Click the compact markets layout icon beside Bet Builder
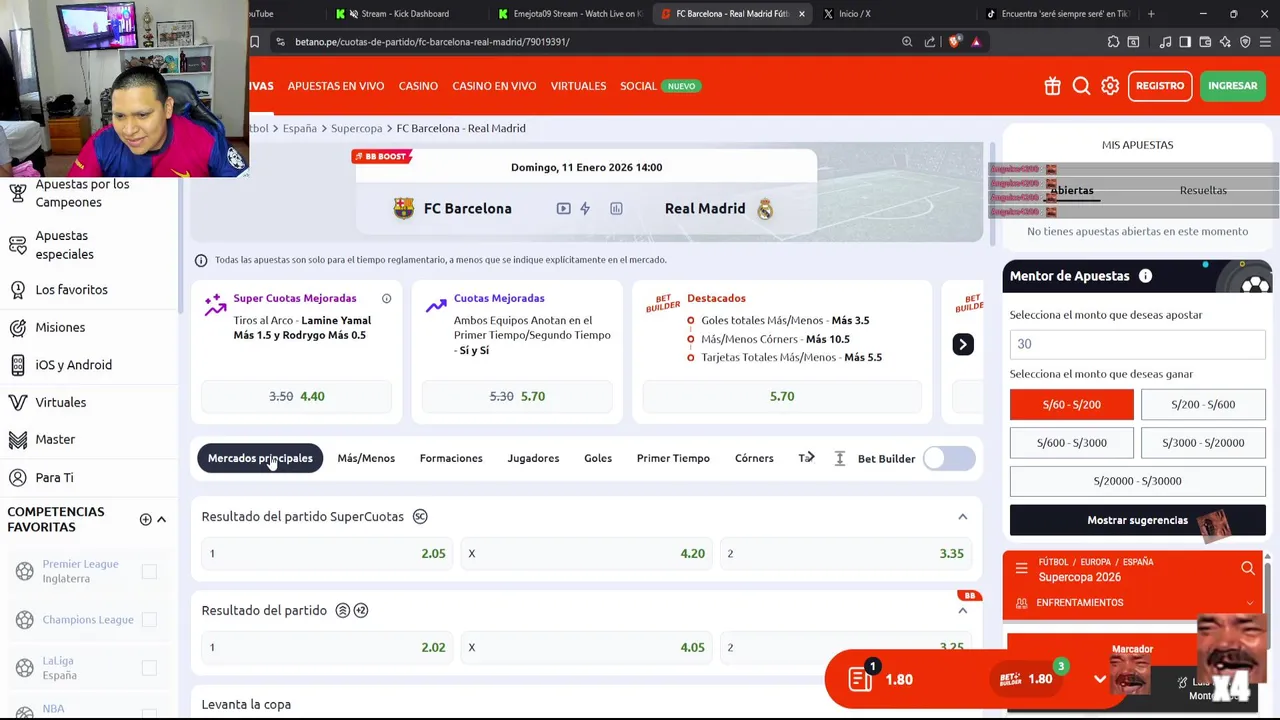 tap(839, 458)
